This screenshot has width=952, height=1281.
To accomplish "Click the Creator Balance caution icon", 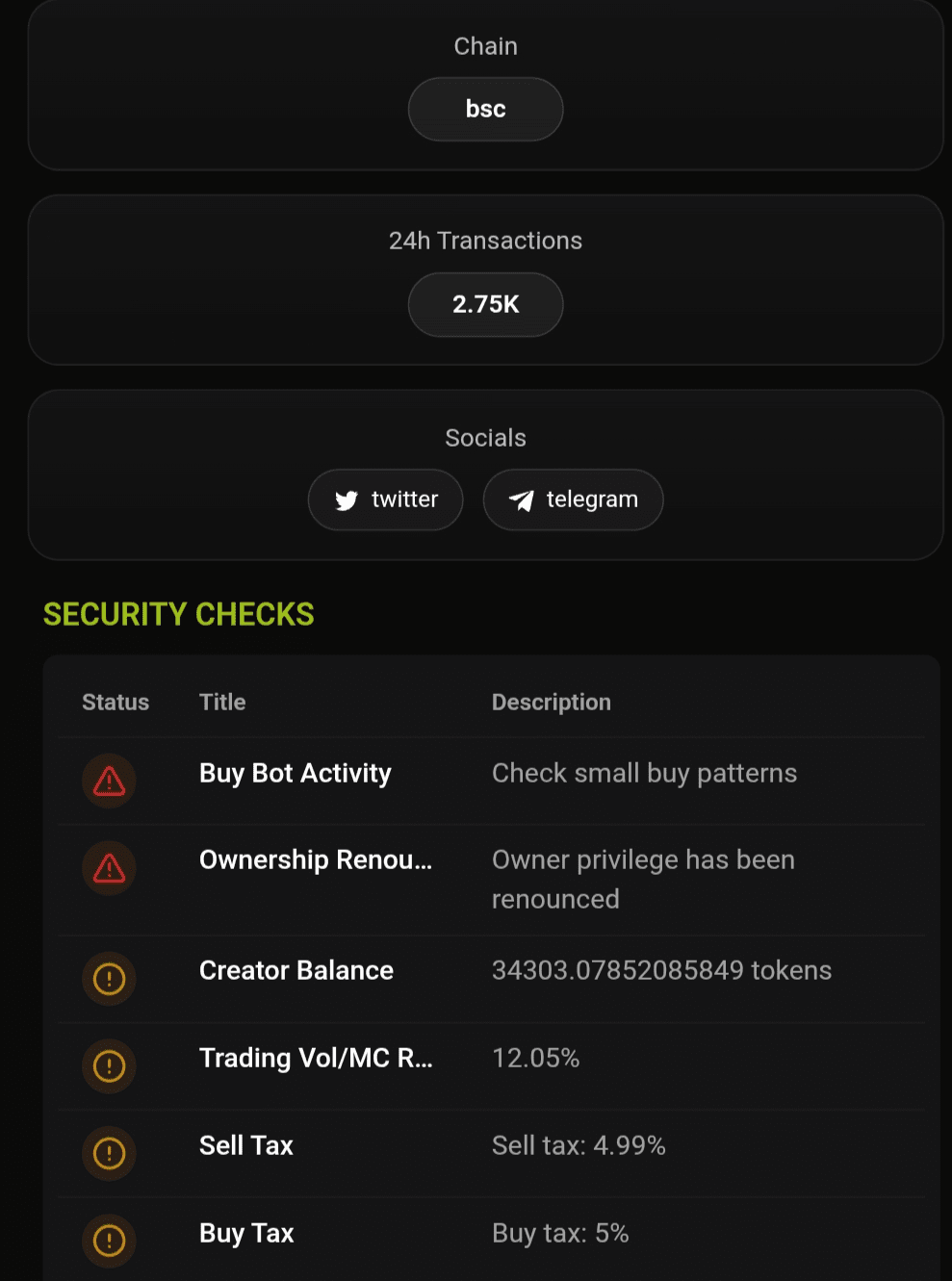I will tap(109, 979).
